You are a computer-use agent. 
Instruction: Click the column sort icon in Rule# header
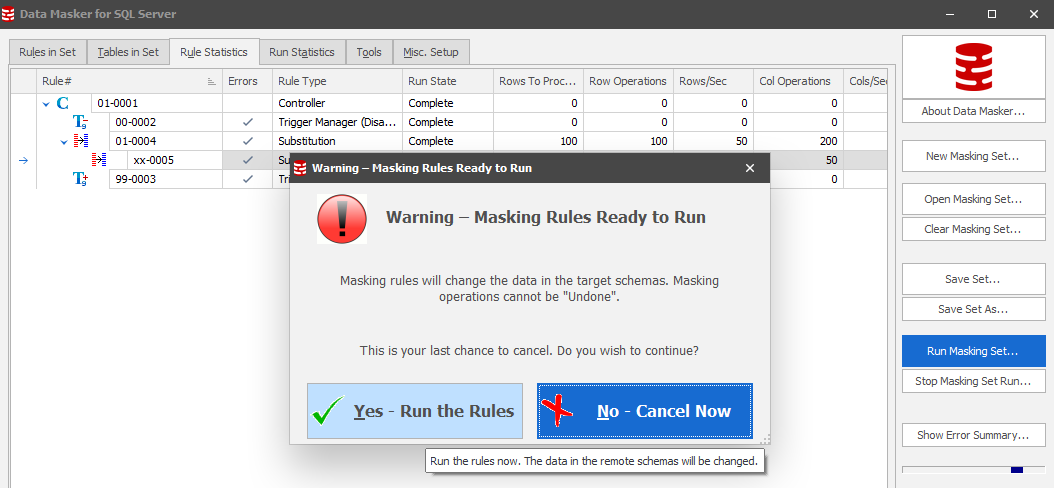(211, 82)
